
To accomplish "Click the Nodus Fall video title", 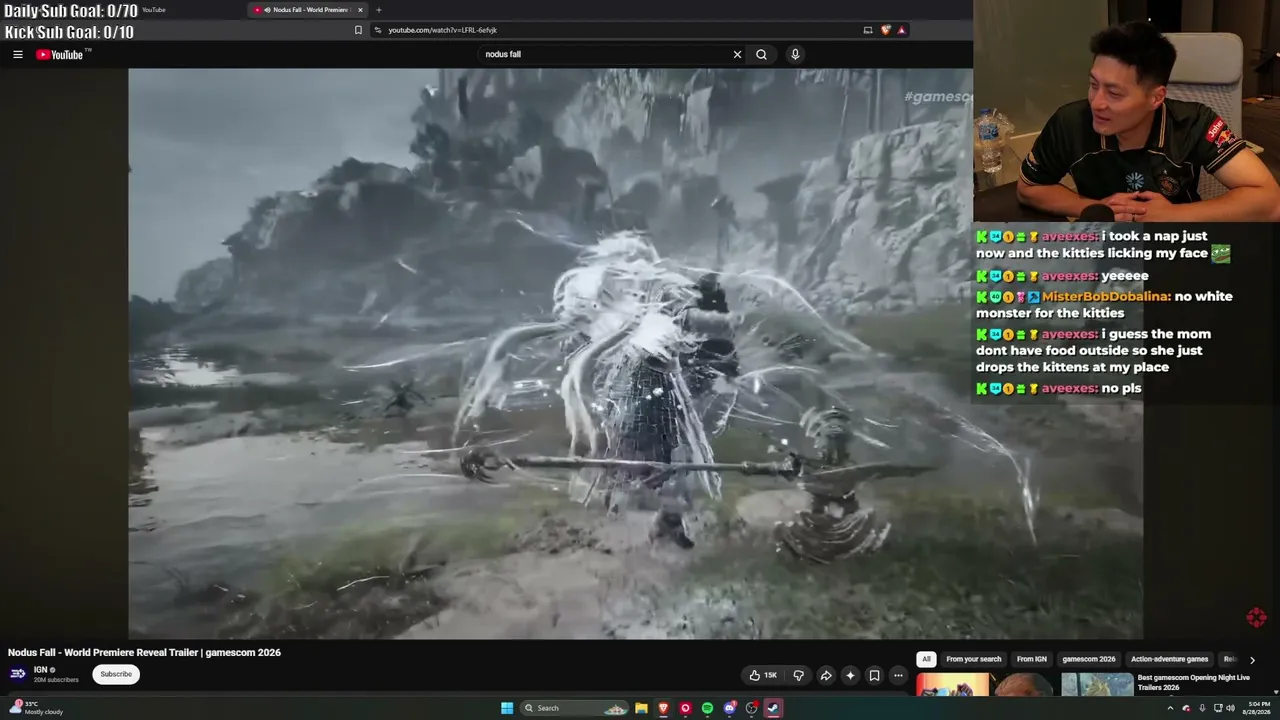I will [x=144, y=652].
